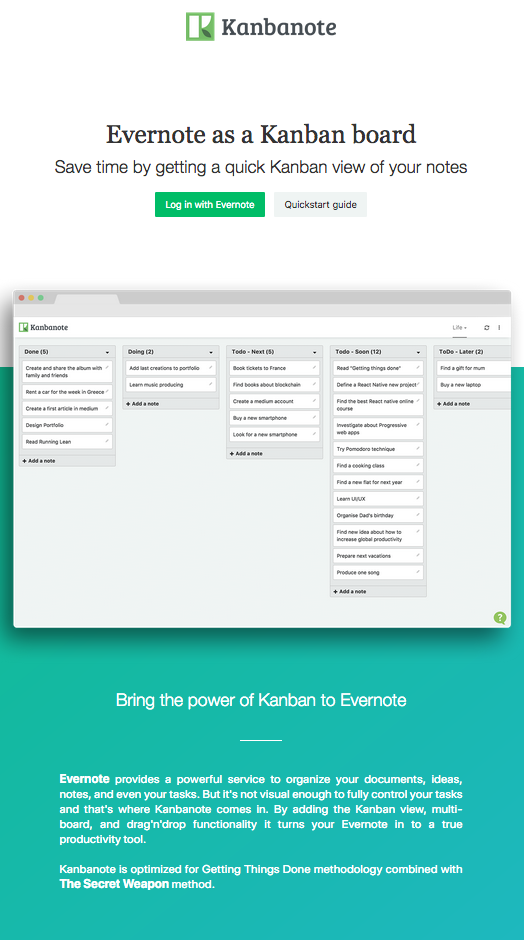Viewport: 524px width, 940px height.
Task: Click the Kanbanote logo at page top
Action: (261, 26)
